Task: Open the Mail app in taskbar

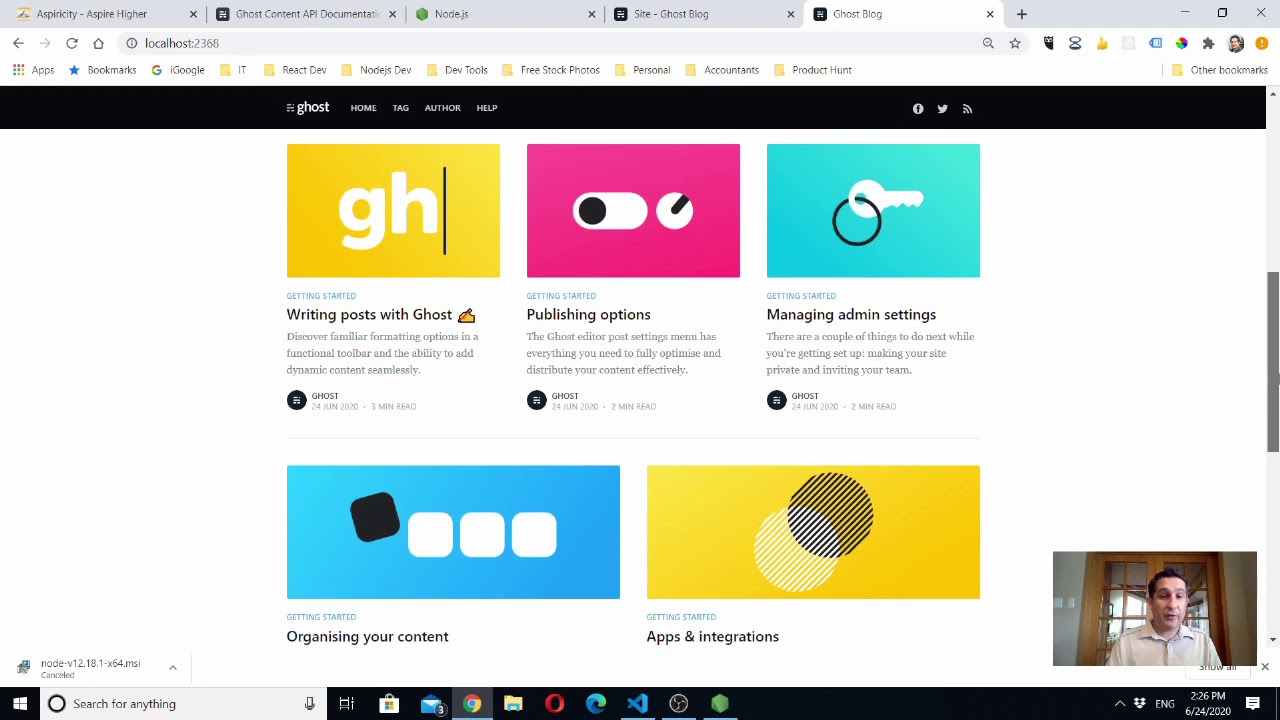Action: pos(431,704)
